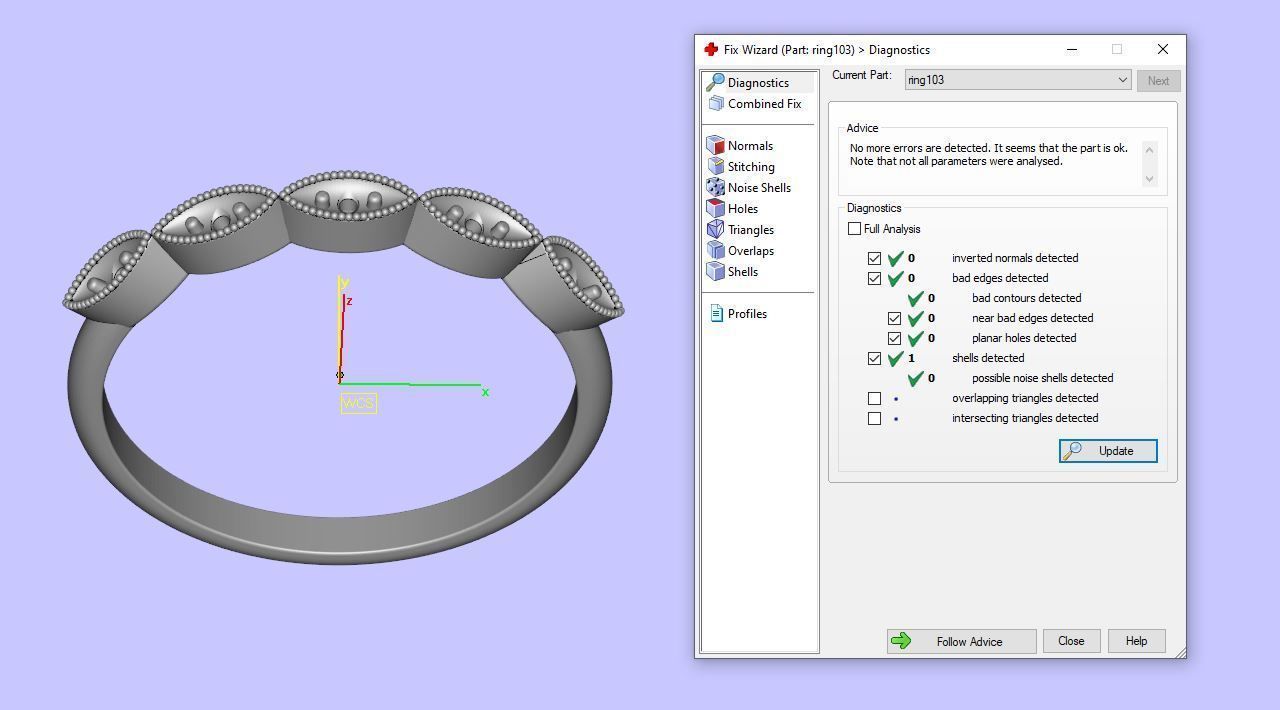Click the Shells icon in sidebar
This screenshot has width=1280, height=710.
point(715,272)
